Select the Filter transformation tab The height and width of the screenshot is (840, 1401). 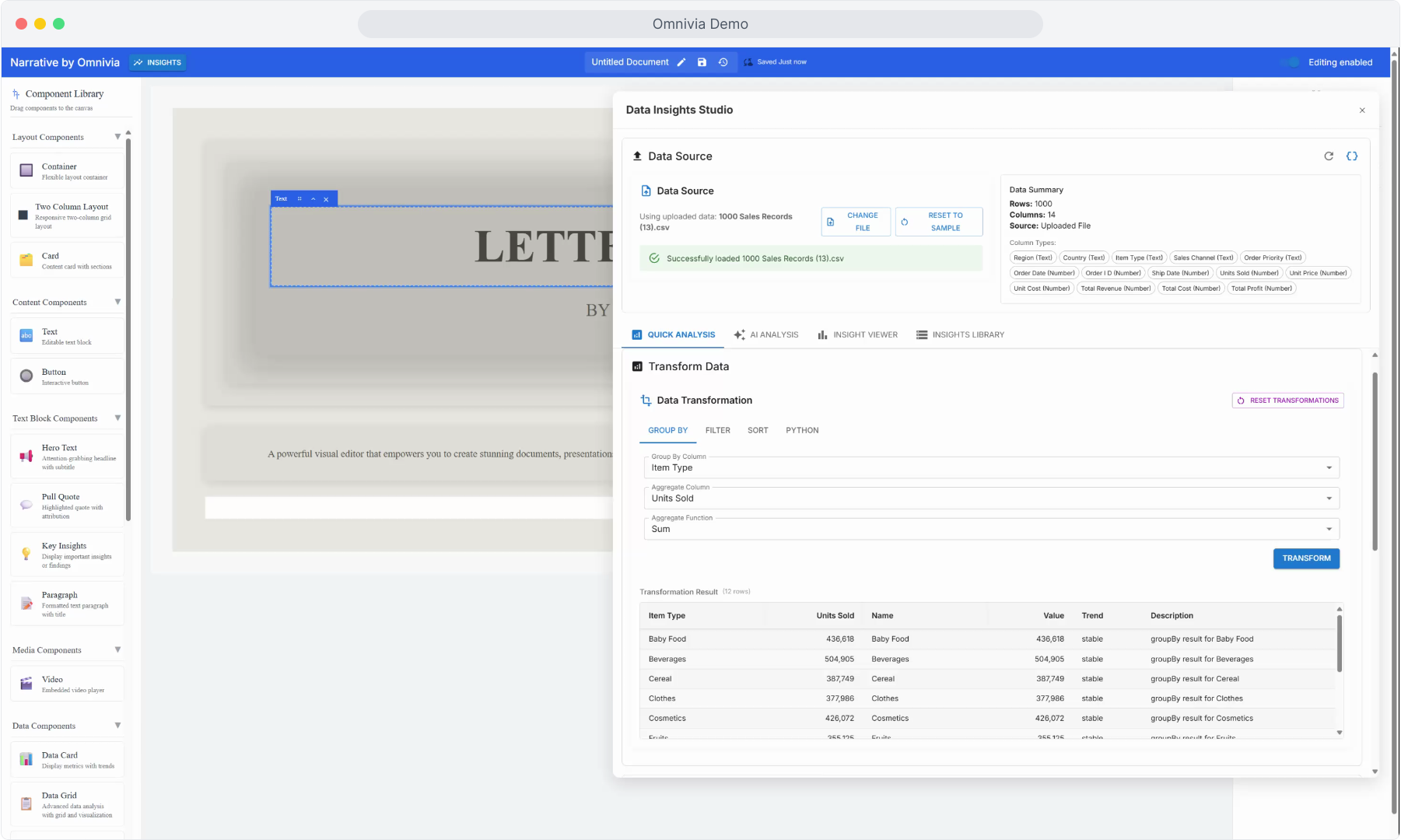click(x=718, y=430)
